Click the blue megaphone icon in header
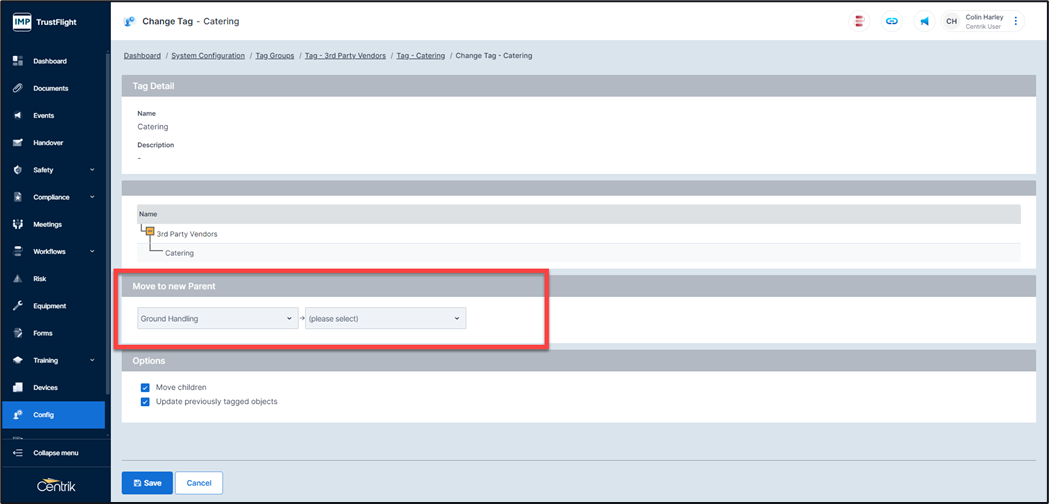 coord(924,21)
